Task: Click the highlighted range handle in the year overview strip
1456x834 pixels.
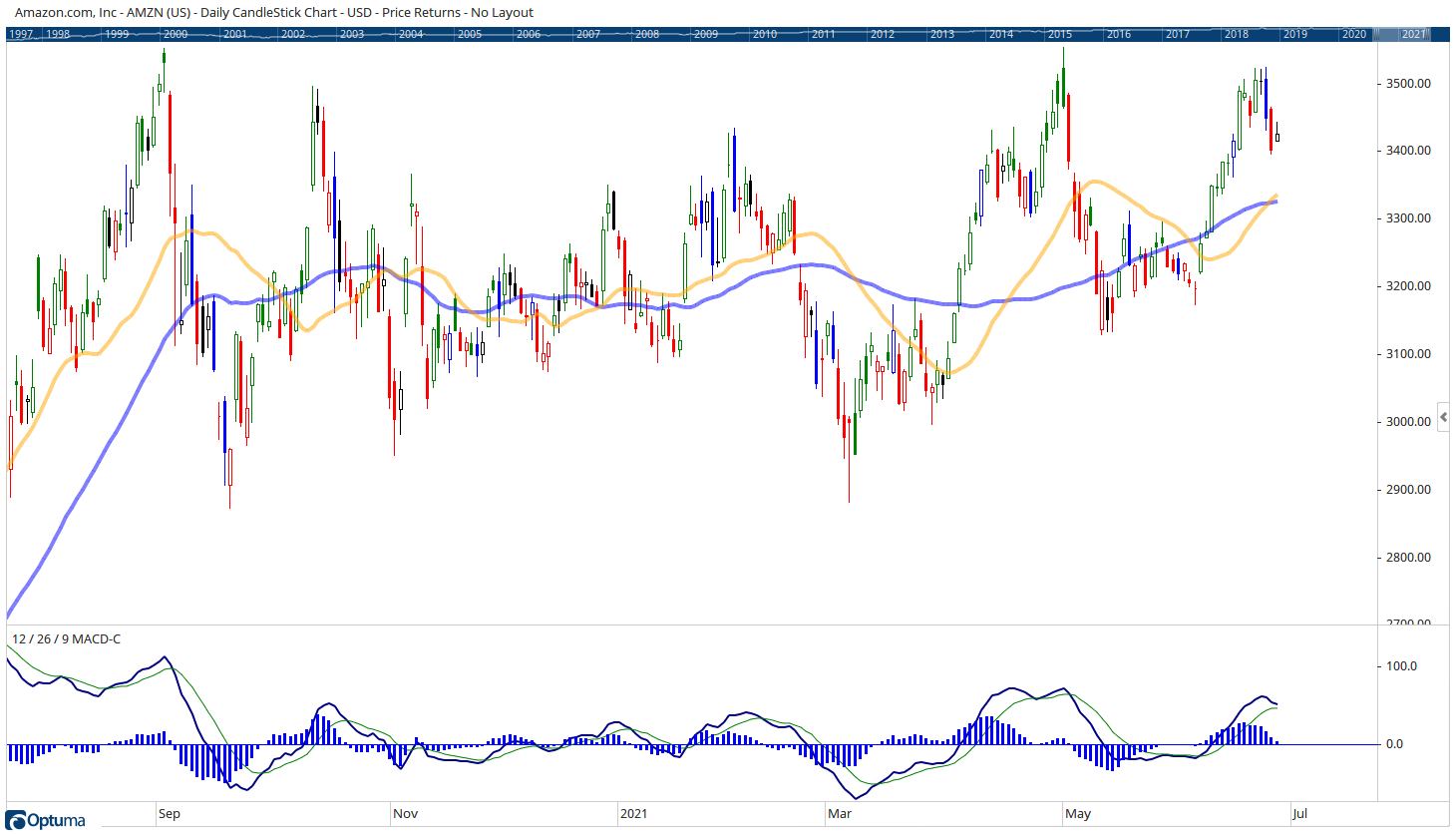Action: click(x=1402, y=34)
